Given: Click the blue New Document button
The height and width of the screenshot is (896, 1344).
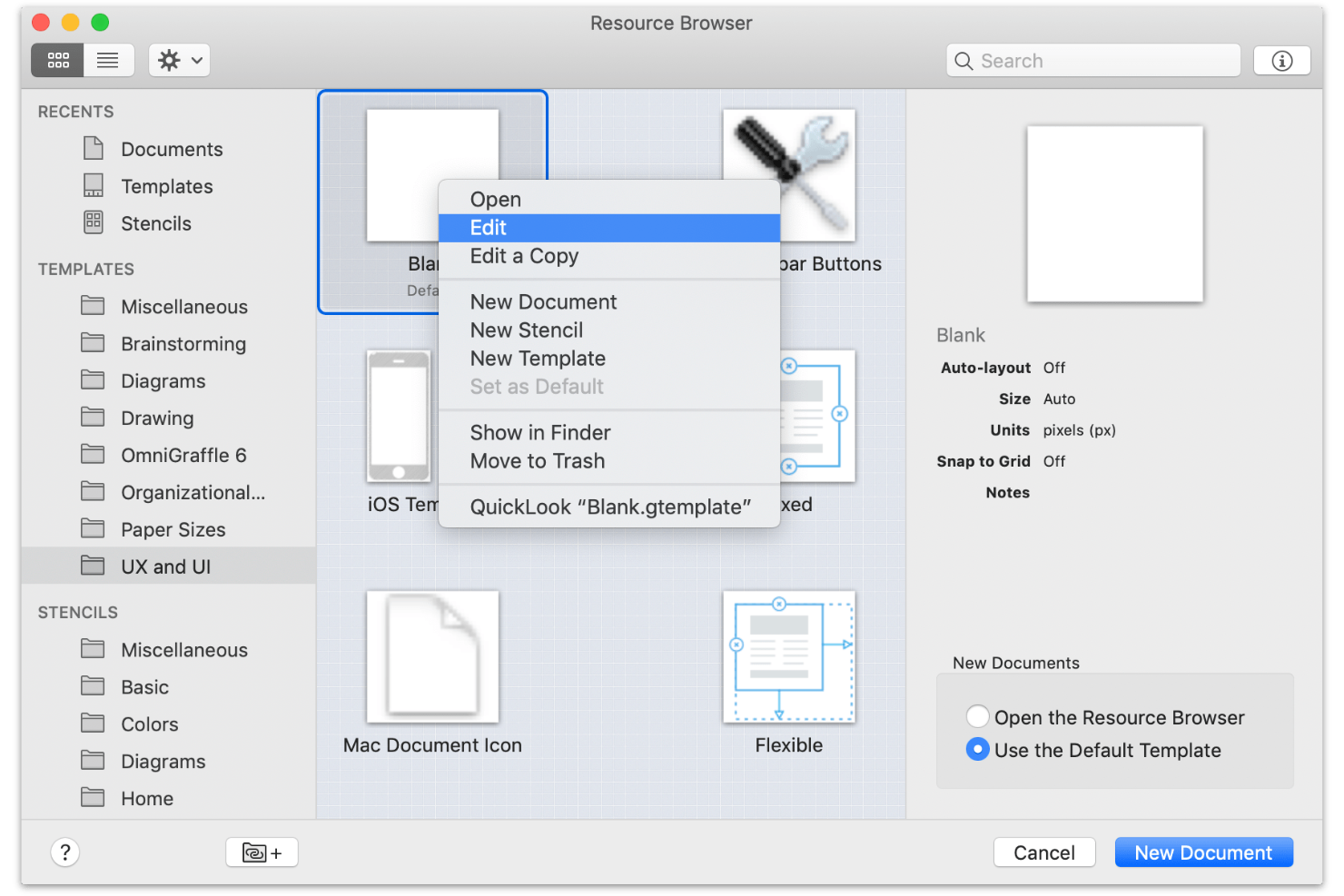Looking at the screenshot, I should point(1204,852).
